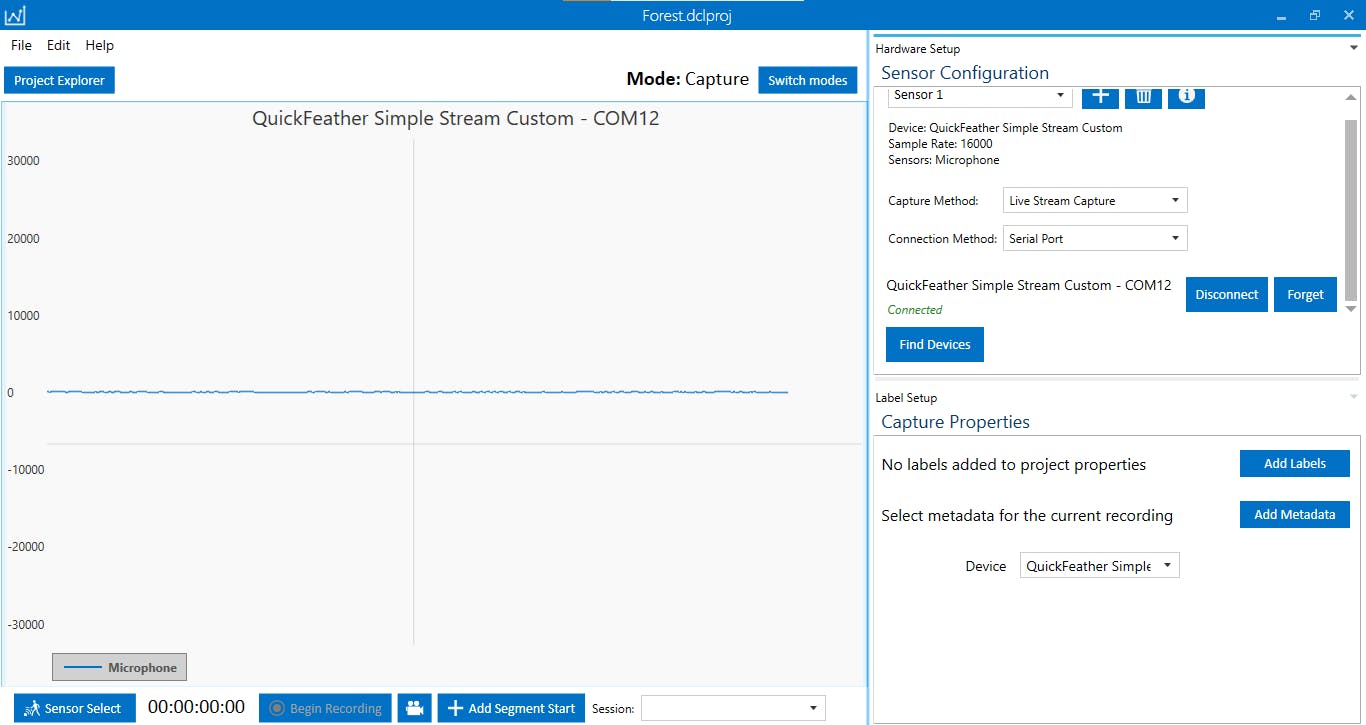Screen dimensions: 1366x725
Task: Forget the connected device
Action: (x=1305, y=295)
